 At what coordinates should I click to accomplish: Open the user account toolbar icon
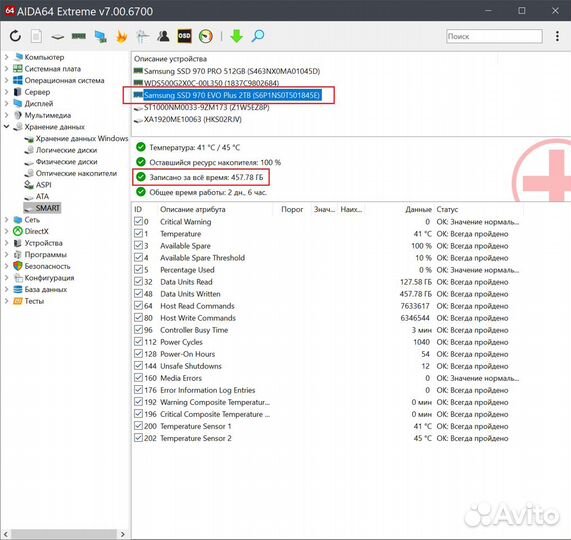click(164, 36)
